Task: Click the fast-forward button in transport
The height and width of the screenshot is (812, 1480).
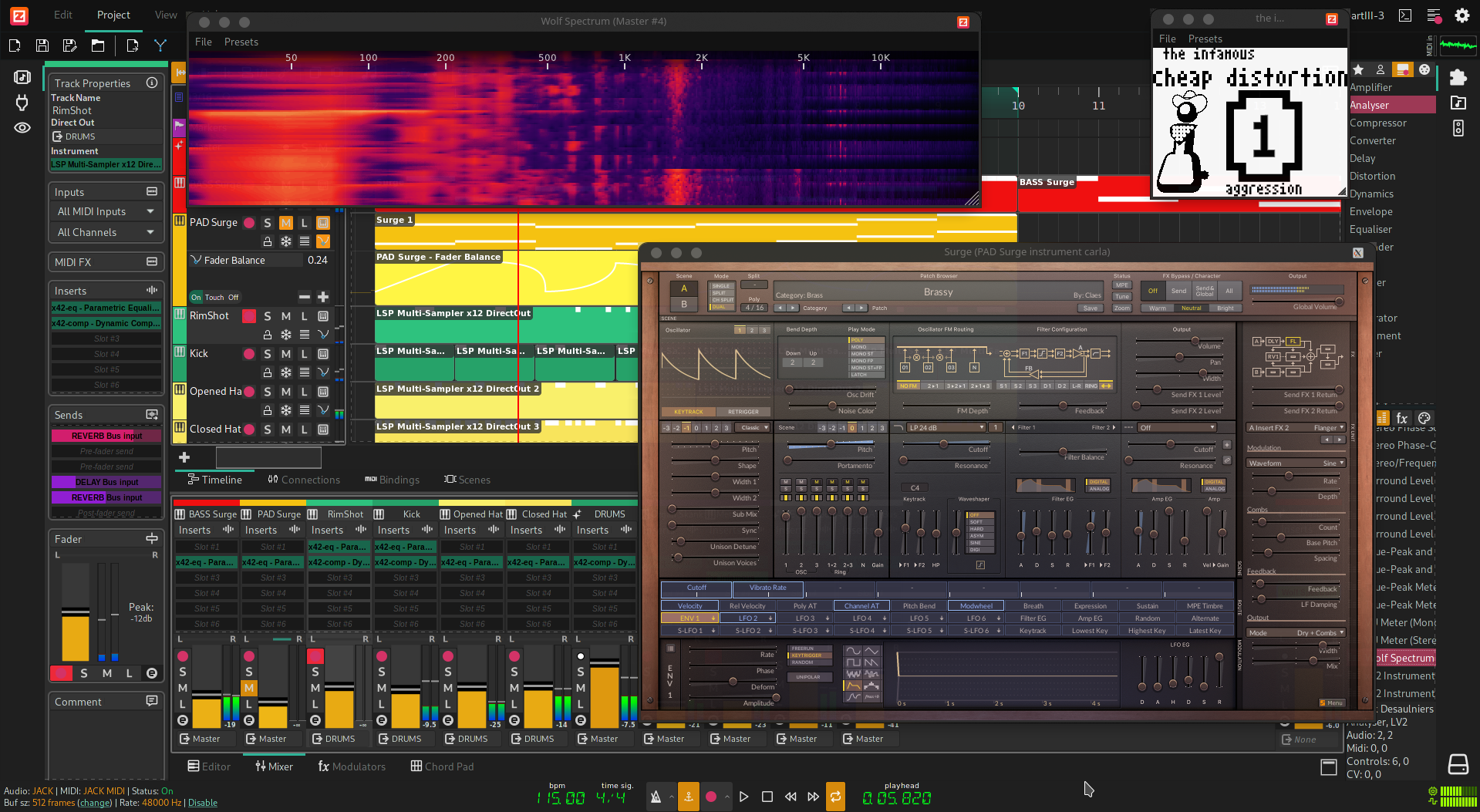Action: point(813,797)
